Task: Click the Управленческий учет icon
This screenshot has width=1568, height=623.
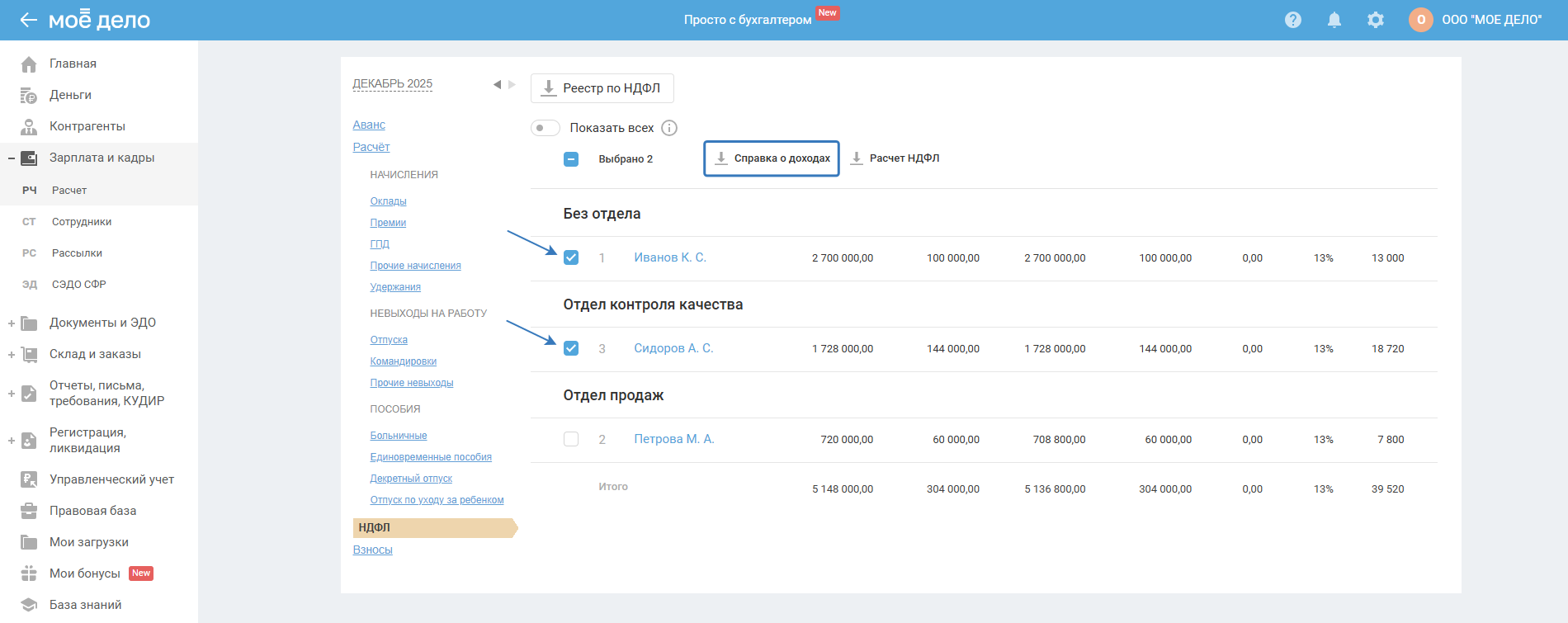Action: [29, 479]
